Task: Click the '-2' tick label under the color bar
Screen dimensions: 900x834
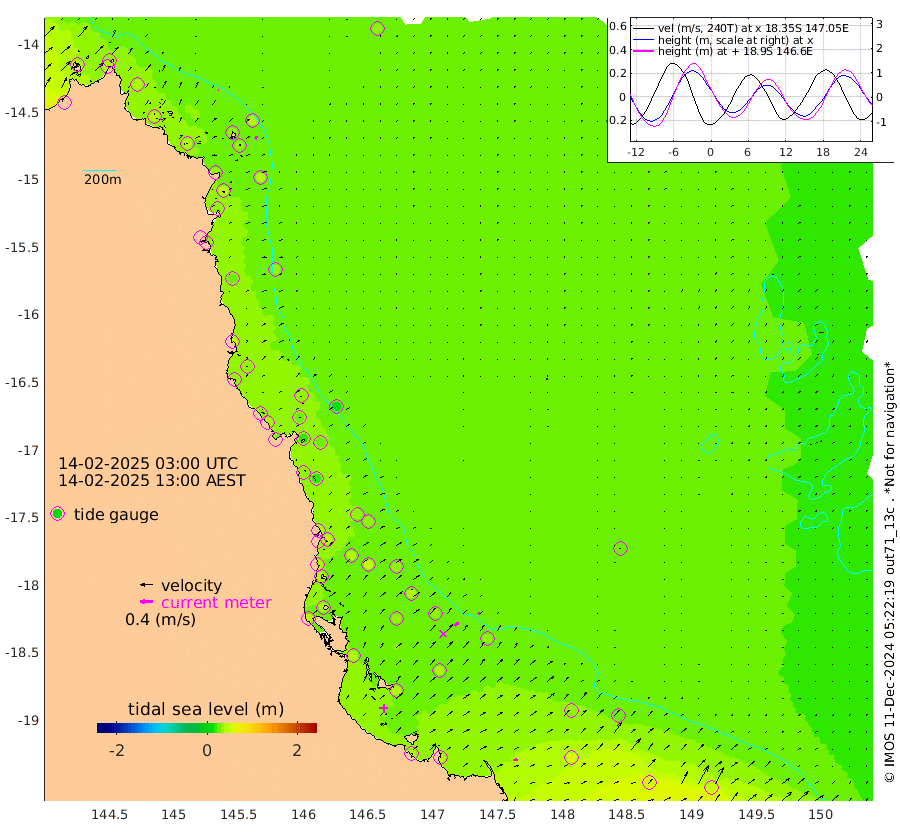Action: 117,750
